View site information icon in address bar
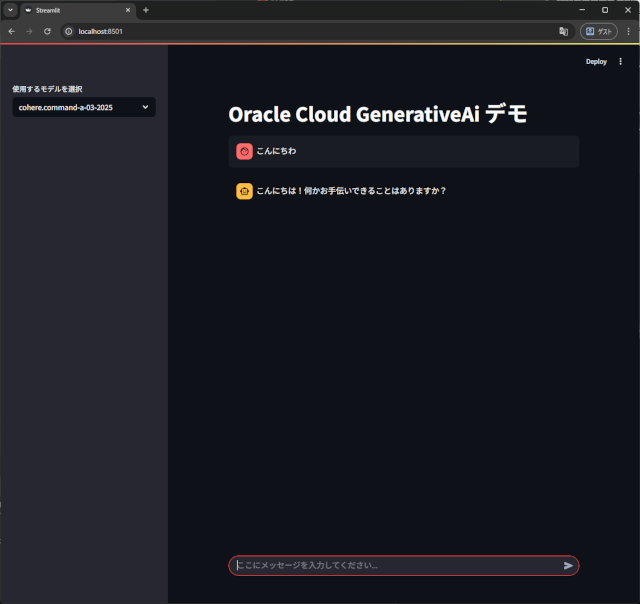The image size is (640, 604). tap(69, 31)
